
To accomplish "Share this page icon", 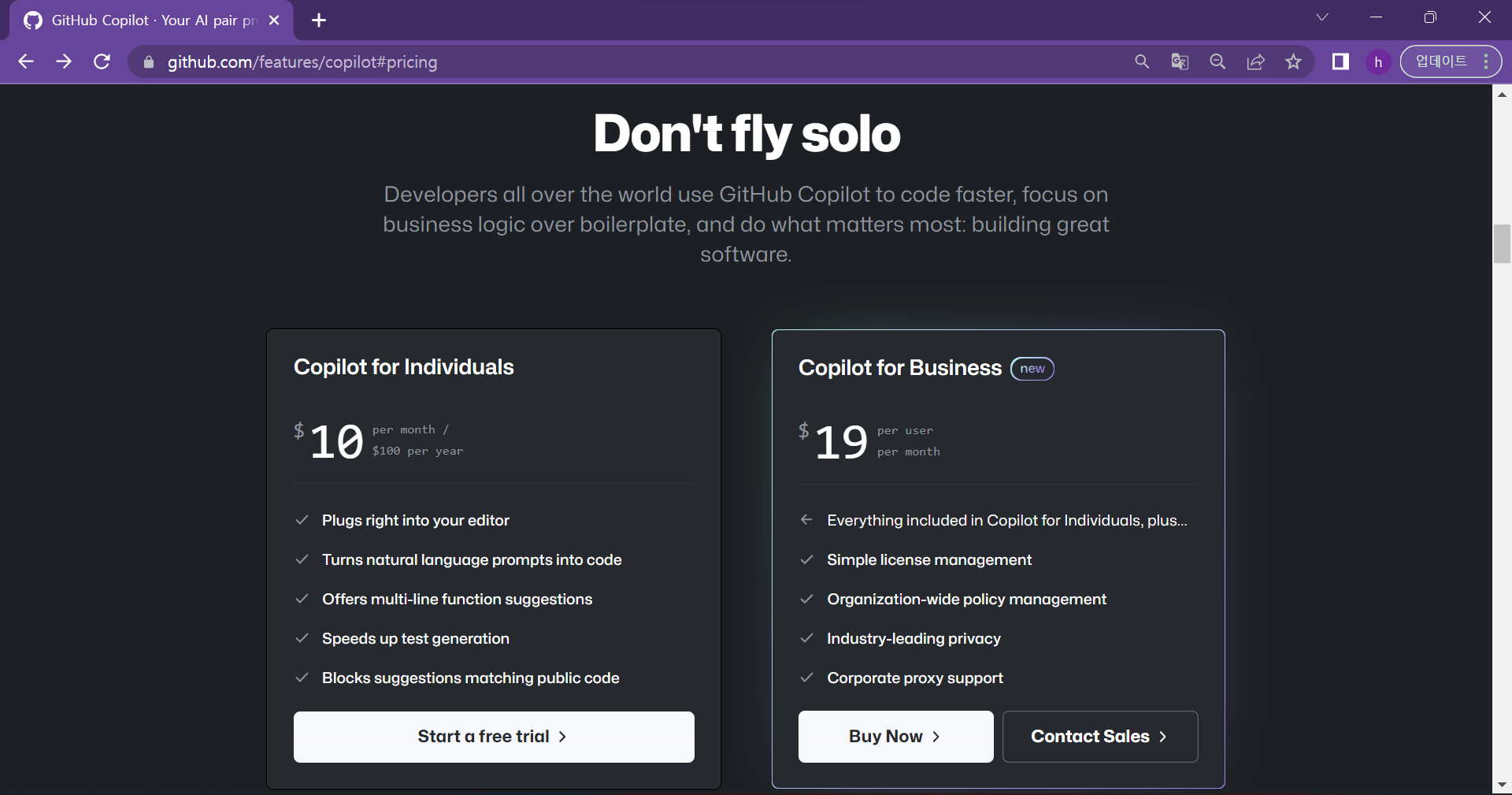I will tap(1255, 61).
